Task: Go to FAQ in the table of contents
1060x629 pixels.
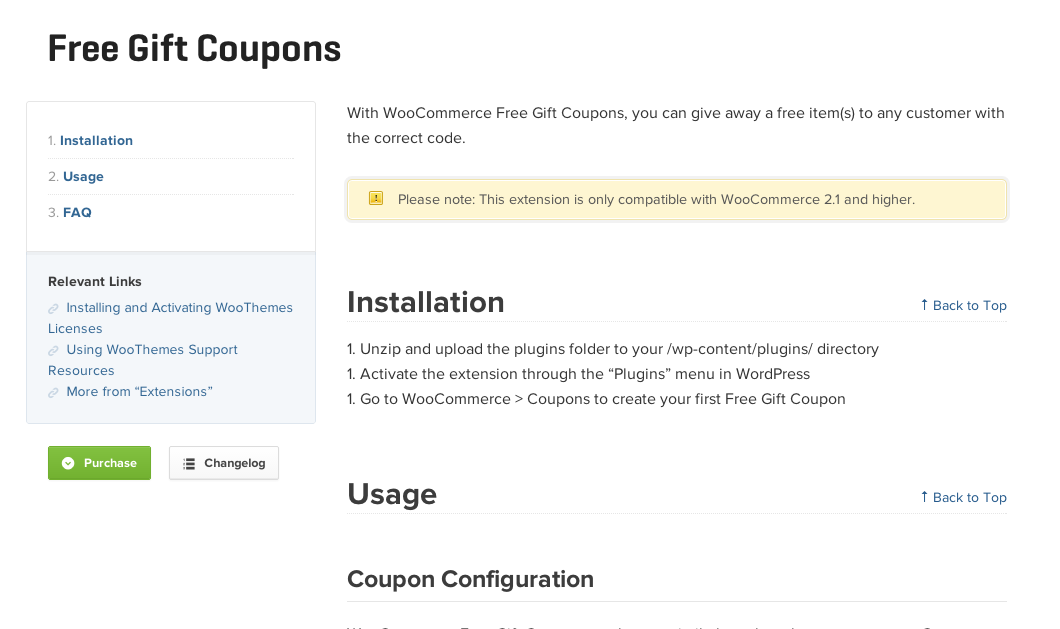Action: pos(77,212)
